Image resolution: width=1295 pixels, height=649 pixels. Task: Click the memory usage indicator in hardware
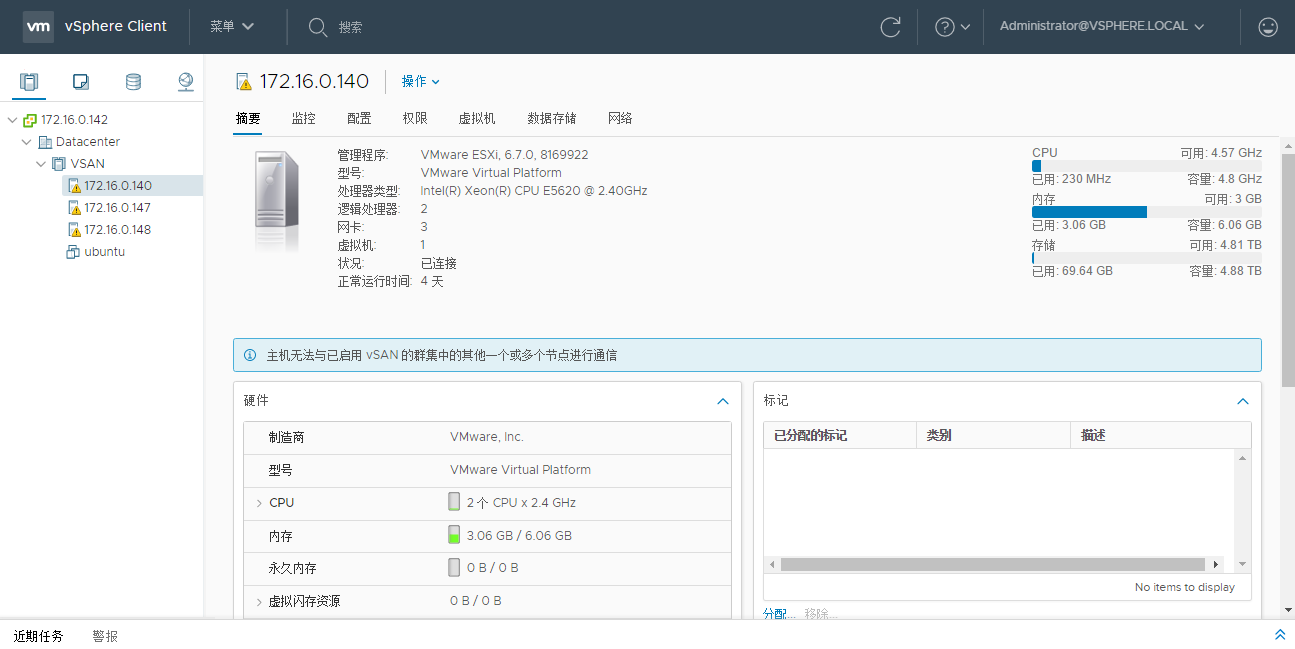[454, 535]
